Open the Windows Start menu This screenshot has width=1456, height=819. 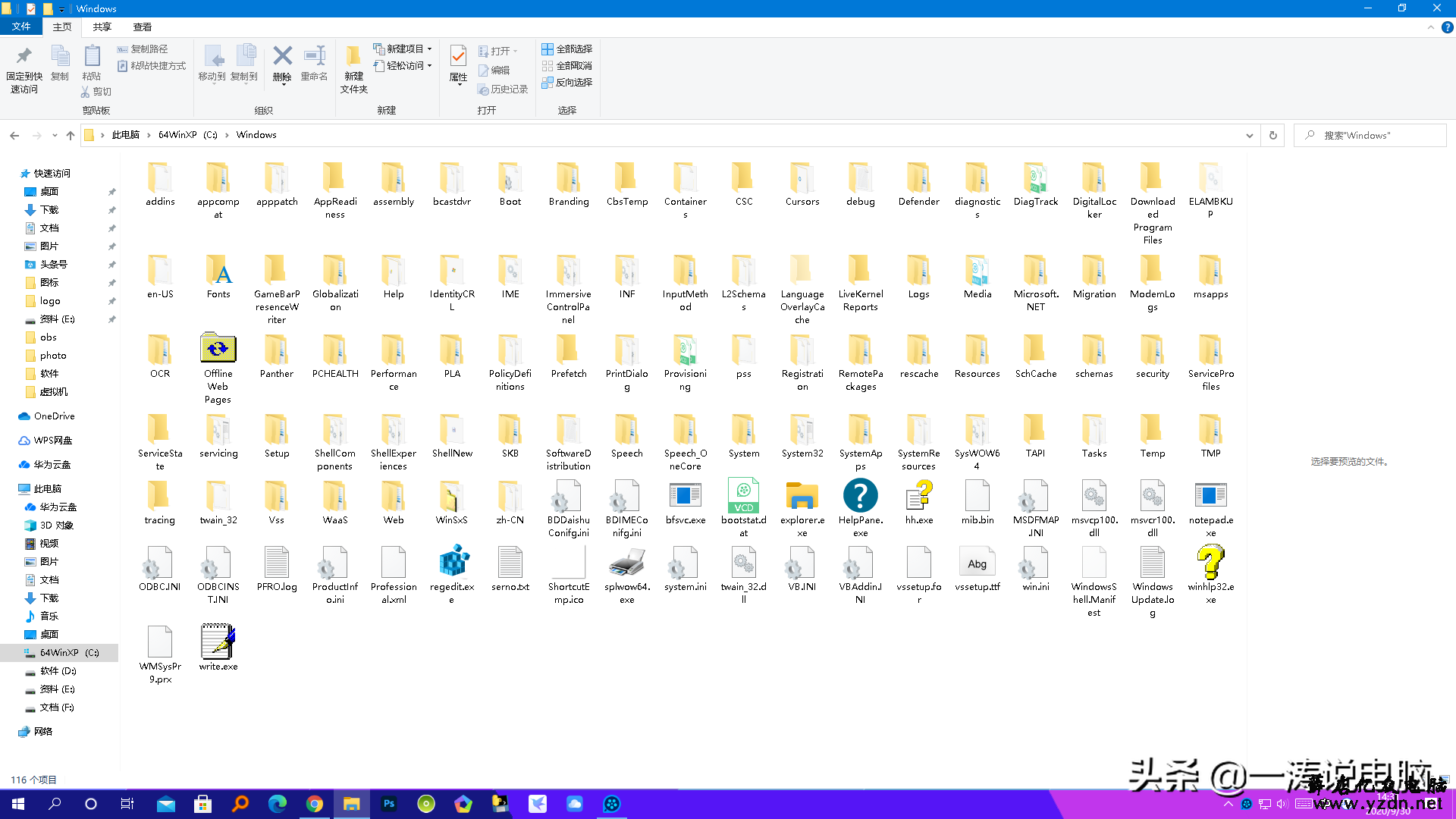[18, 804]
